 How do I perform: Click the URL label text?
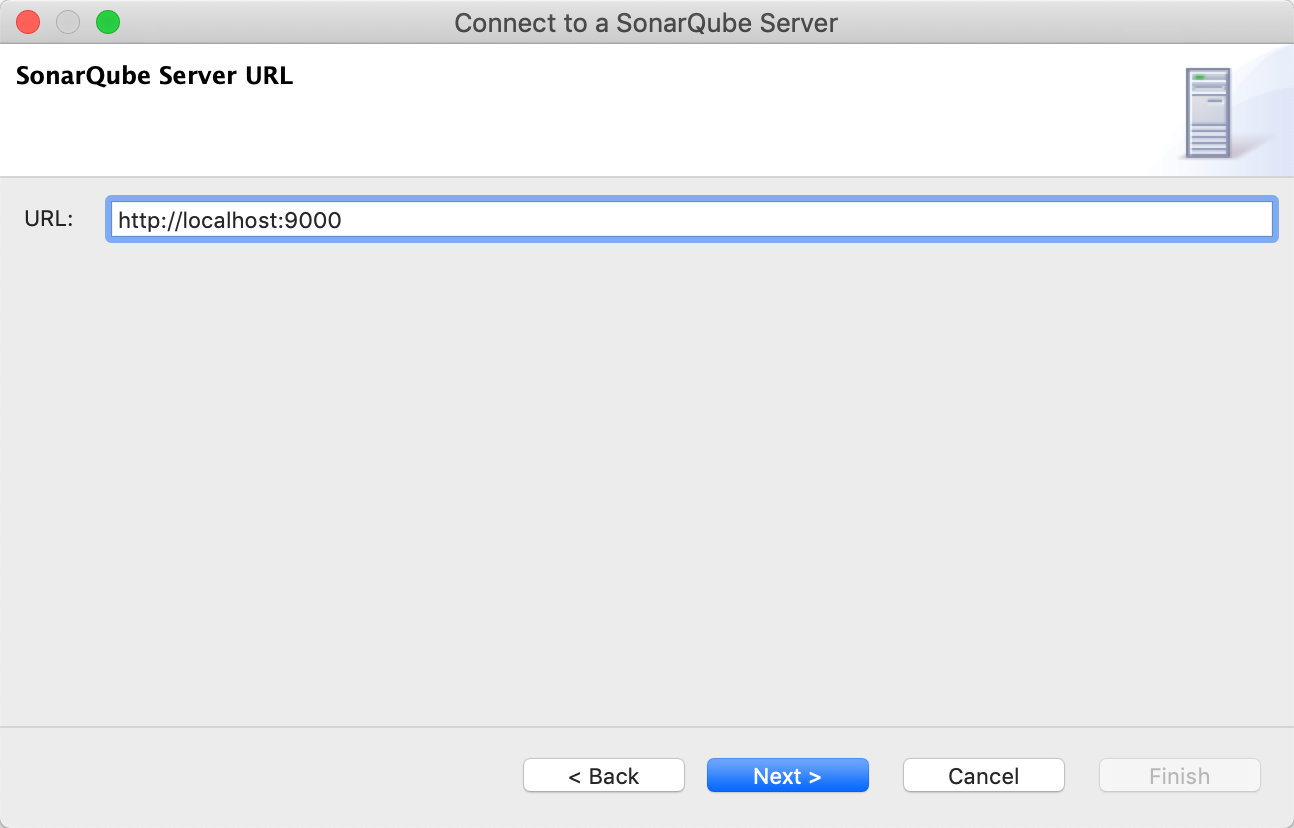(48, 218)
